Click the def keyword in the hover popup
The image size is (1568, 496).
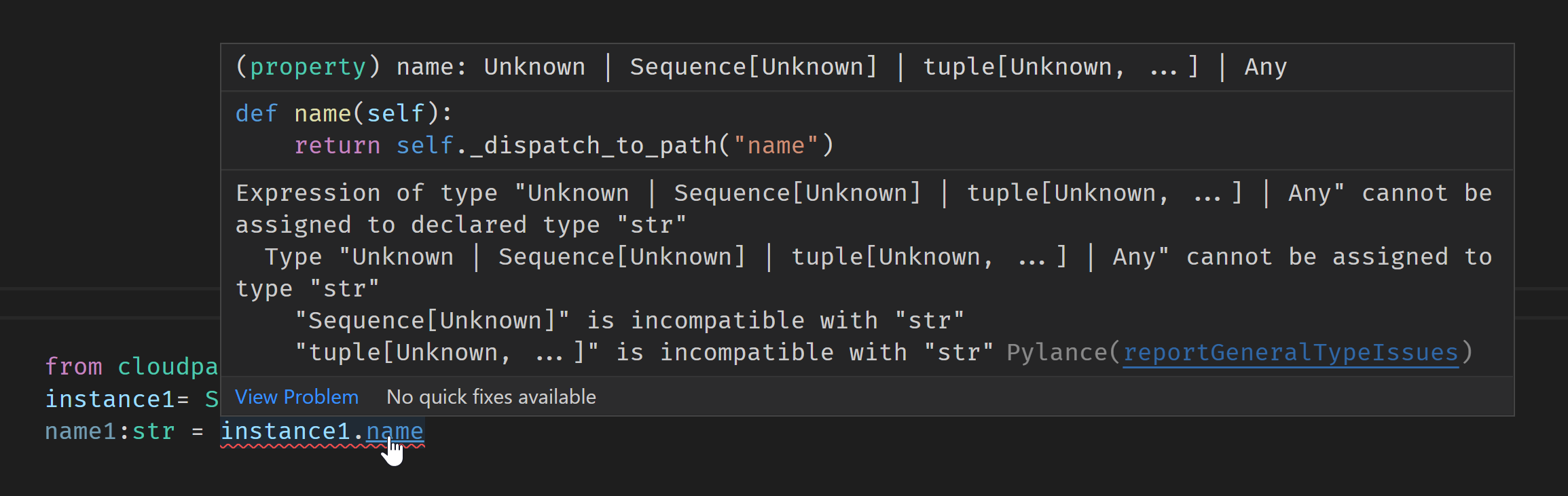coord(255,113)
